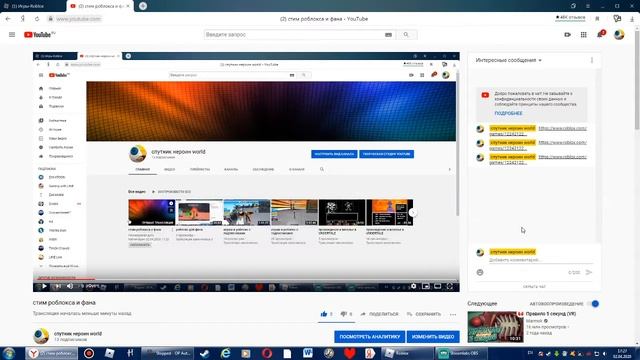
Task: Click Скрыть чат below the chat input
Action: [534, 287]
